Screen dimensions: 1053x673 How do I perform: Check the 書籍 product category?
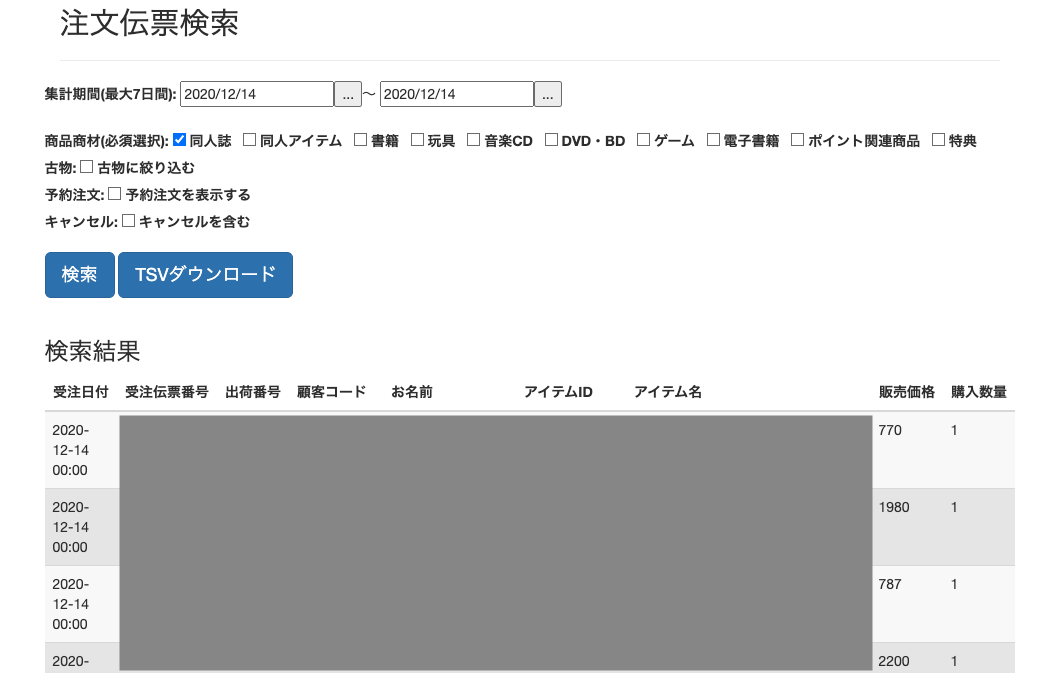tap(359, 139)
